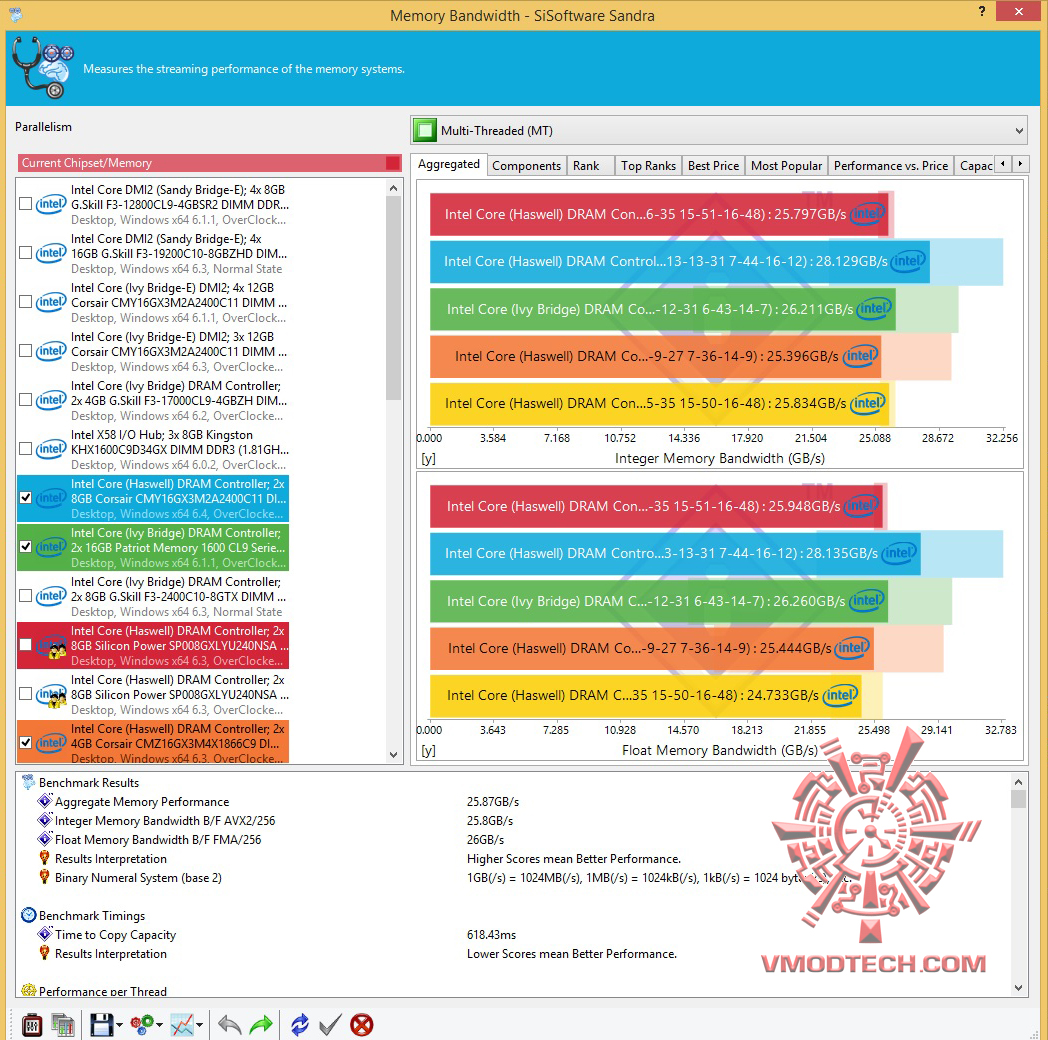
Task: Click Intel logo in the 28.129GB/s blue bar
Action: point(909,261)
